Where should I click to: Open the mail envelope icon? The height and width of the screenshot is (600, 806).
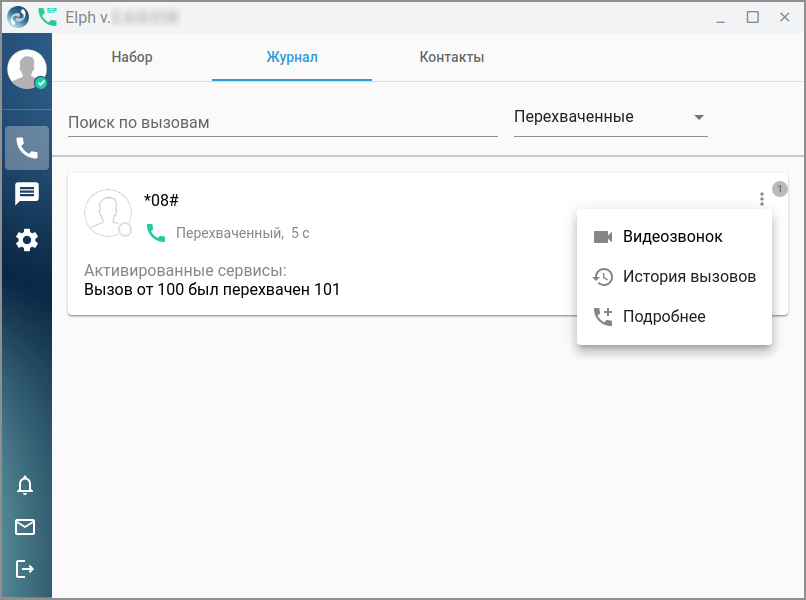click(x=25, y=527)
